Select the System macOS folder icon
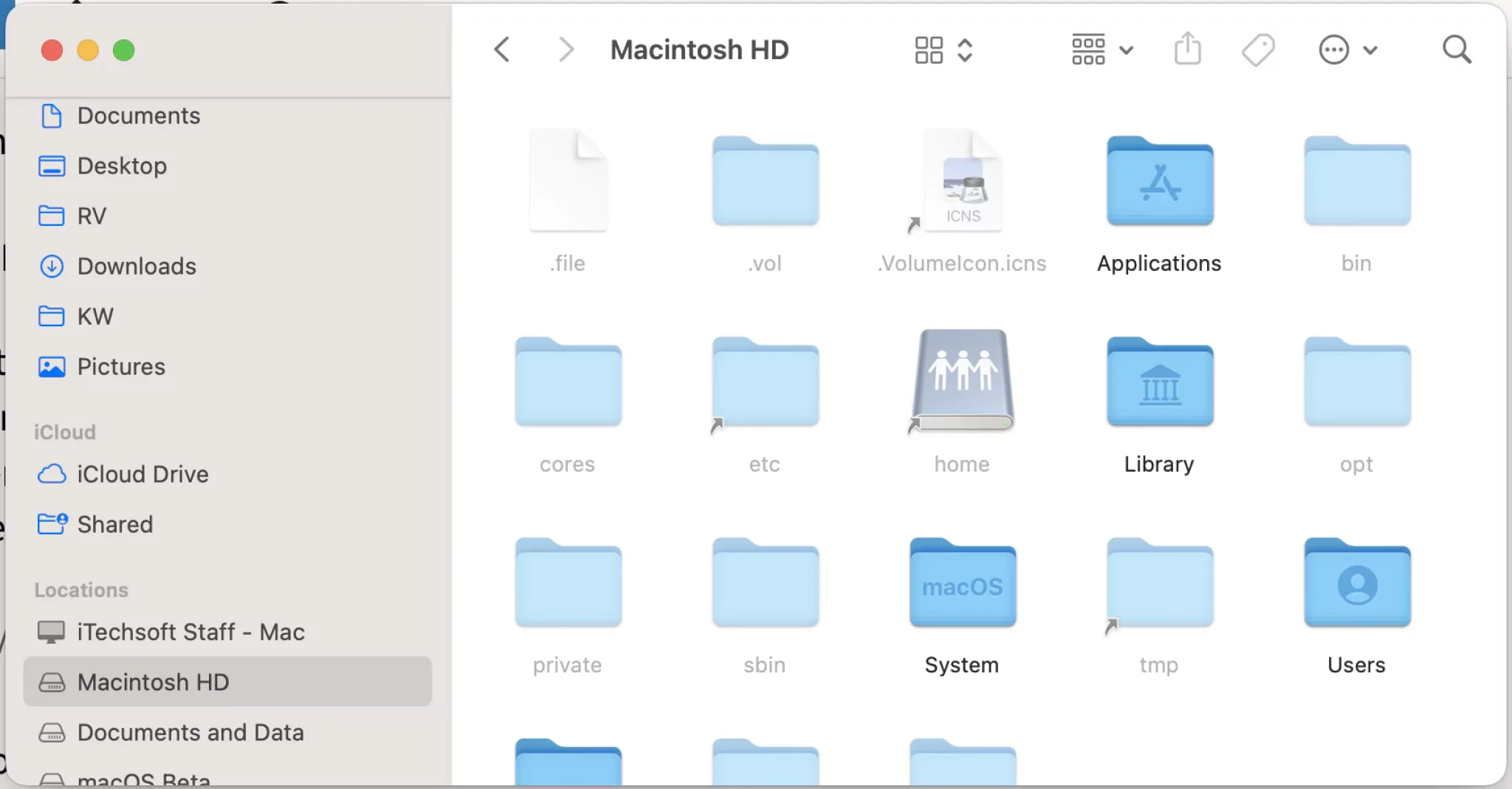 963,582
